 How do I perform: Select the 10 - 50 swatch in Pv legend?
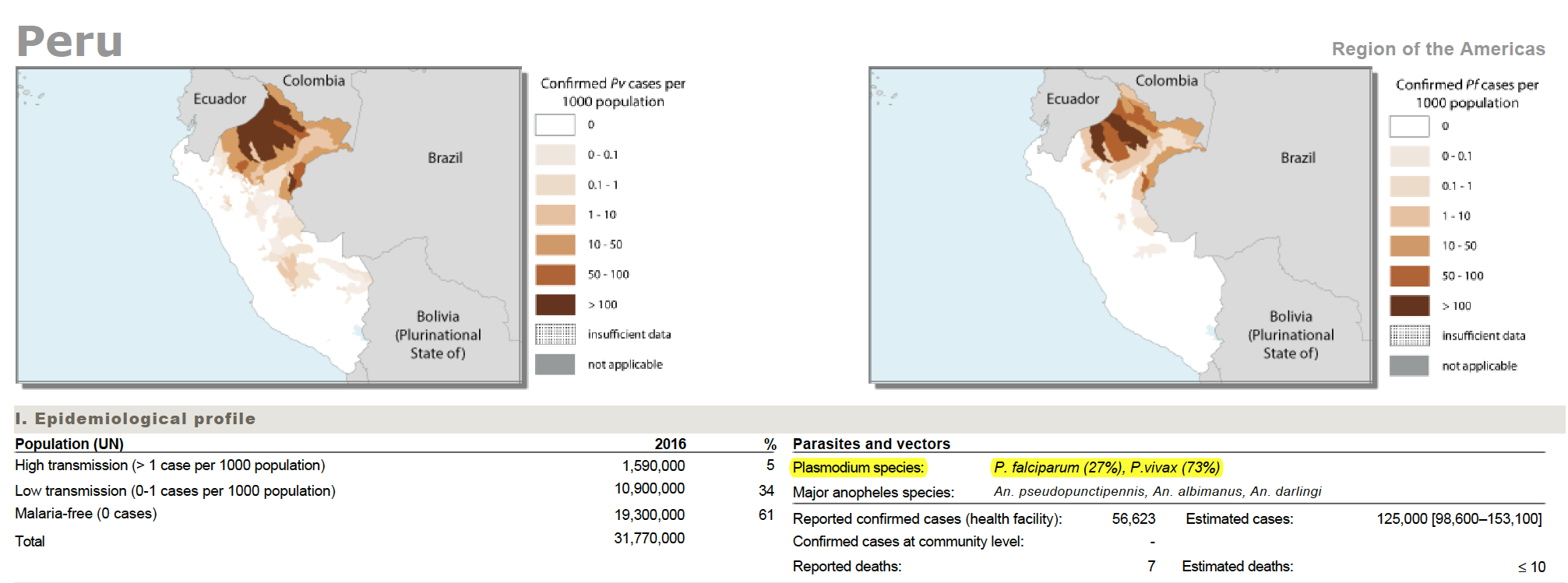coord(555,244)
